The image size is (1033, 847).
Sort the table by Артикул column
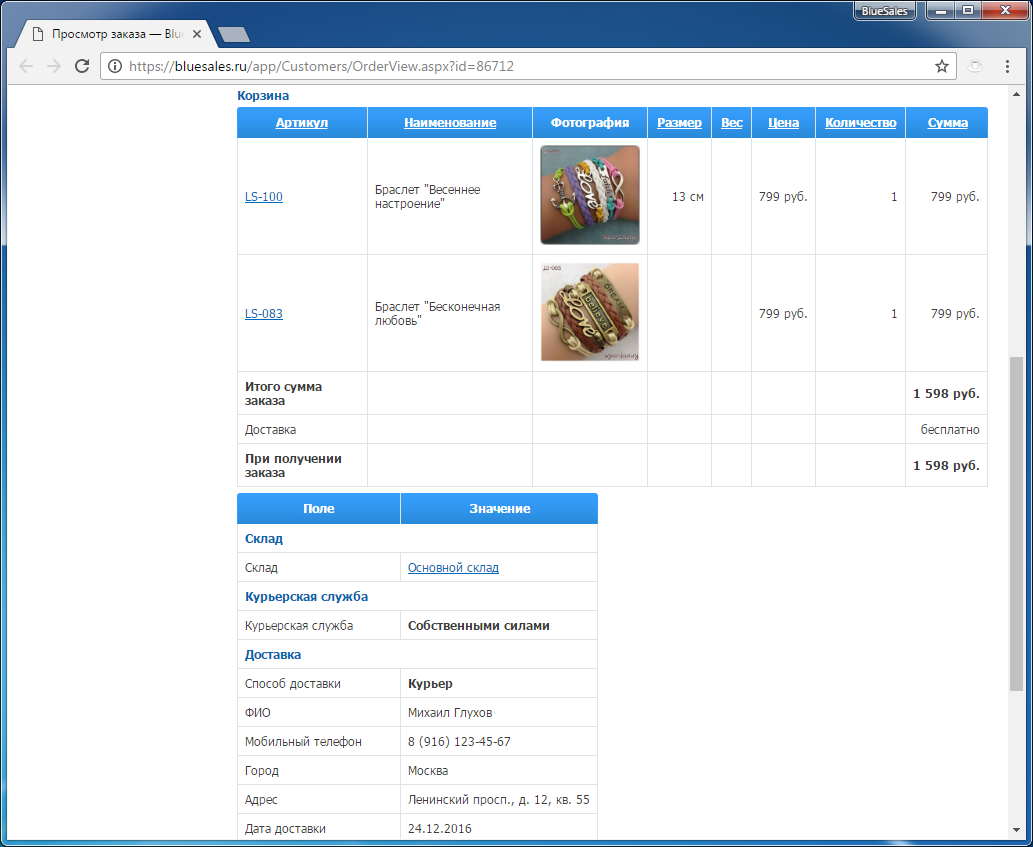point(302,123)
